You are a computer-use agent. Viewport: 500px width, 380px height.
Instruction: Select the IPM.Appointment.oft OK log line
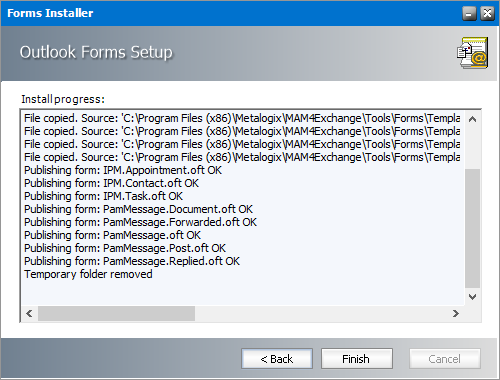pyautogui.click(x=123, y=170)
